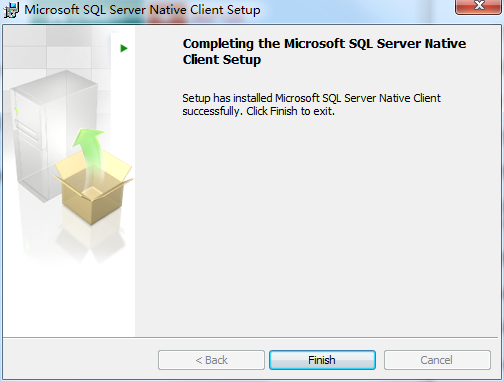The image size is (504, 382).
Task: Click the grayed-out Back button
Action: tap(211, 360)
